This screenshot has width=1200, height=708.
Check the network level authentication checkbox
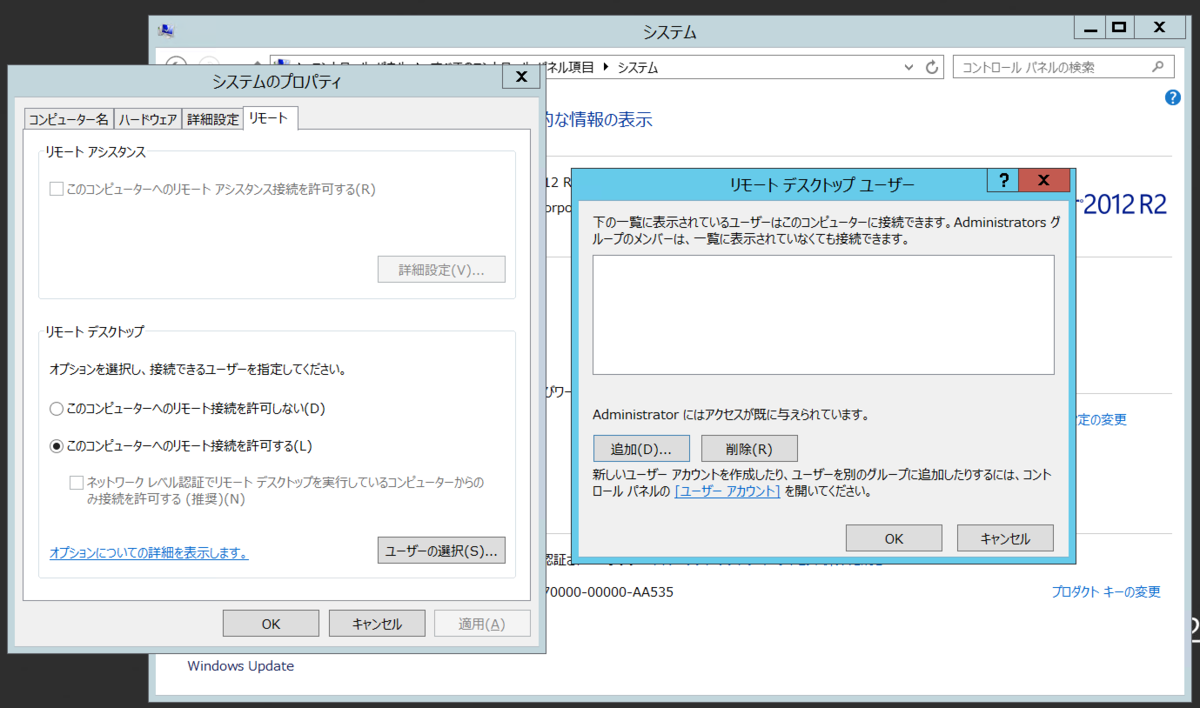[x=76, y=482]
